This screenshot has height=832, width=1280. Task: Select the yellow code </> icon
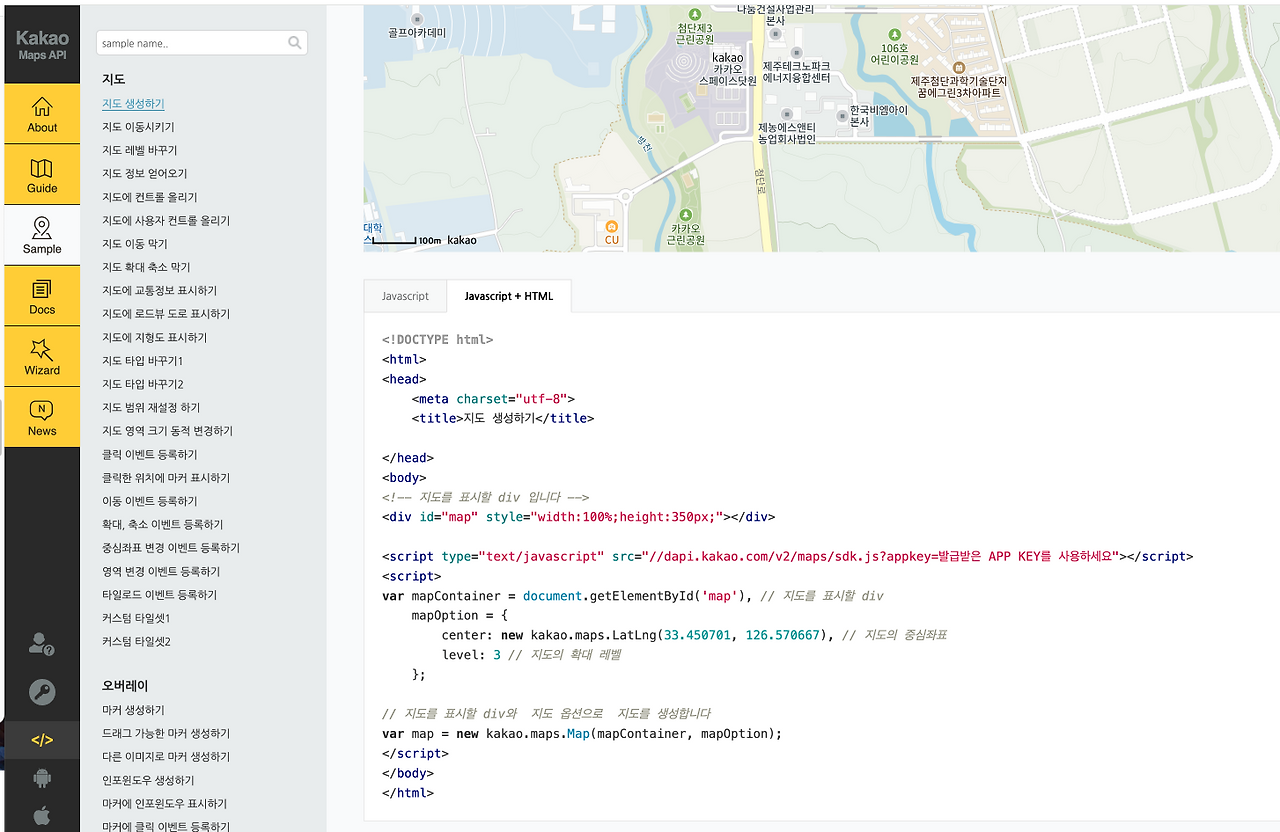(x=41, y=740)
